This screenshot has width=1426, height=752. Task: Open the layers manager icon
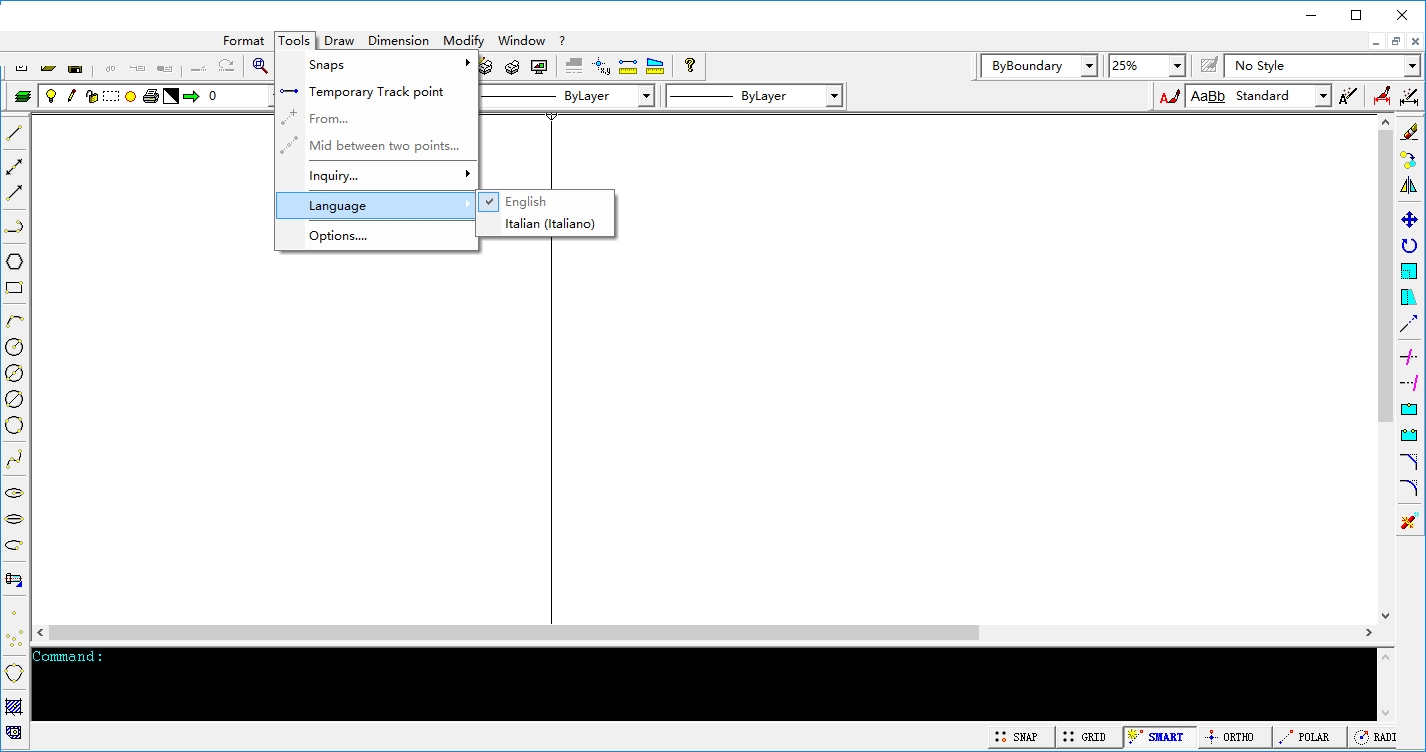pos(23,96)
